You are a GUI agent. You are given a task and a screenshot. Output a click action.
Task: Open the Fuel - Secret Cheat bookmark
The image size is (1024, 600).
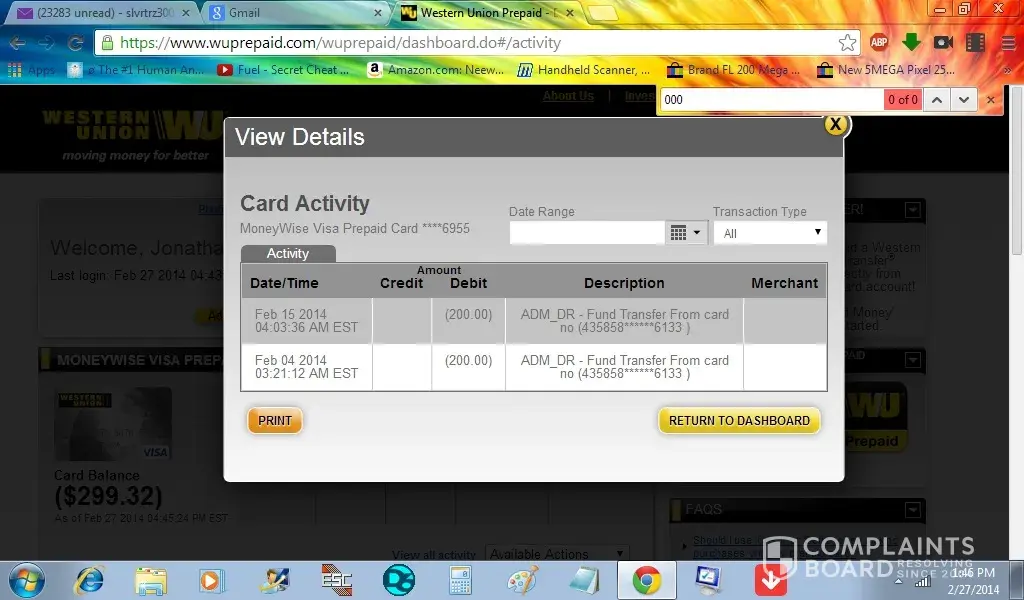[x=283, y=70]
